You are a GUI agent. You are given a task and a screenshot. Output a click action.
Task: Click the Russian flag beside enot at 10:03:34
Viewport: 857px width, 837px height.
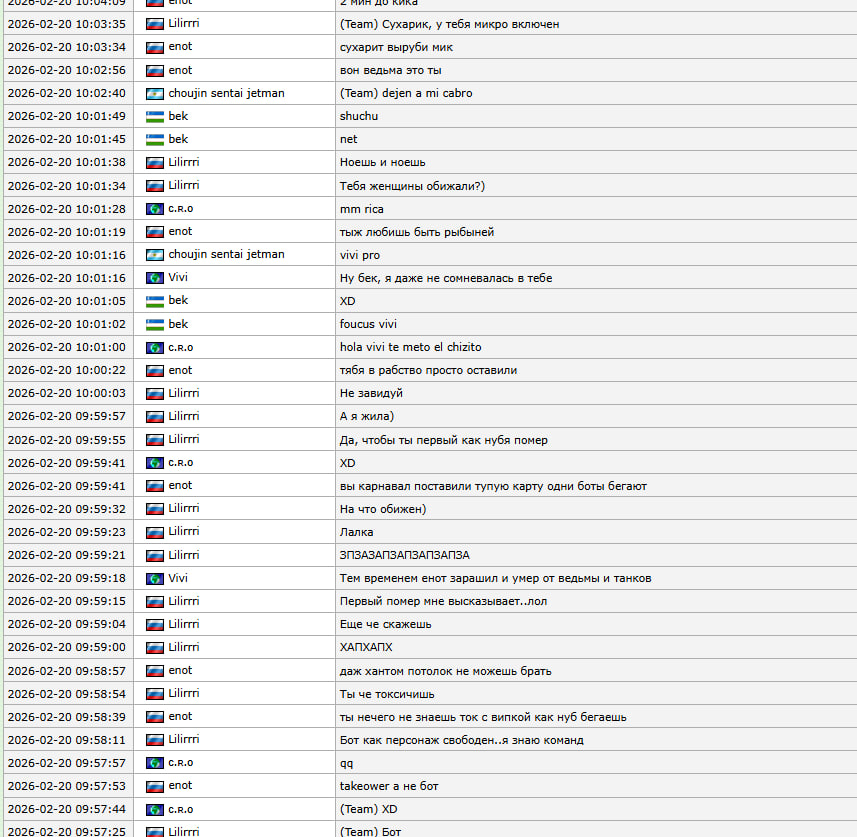click(154, 47)
